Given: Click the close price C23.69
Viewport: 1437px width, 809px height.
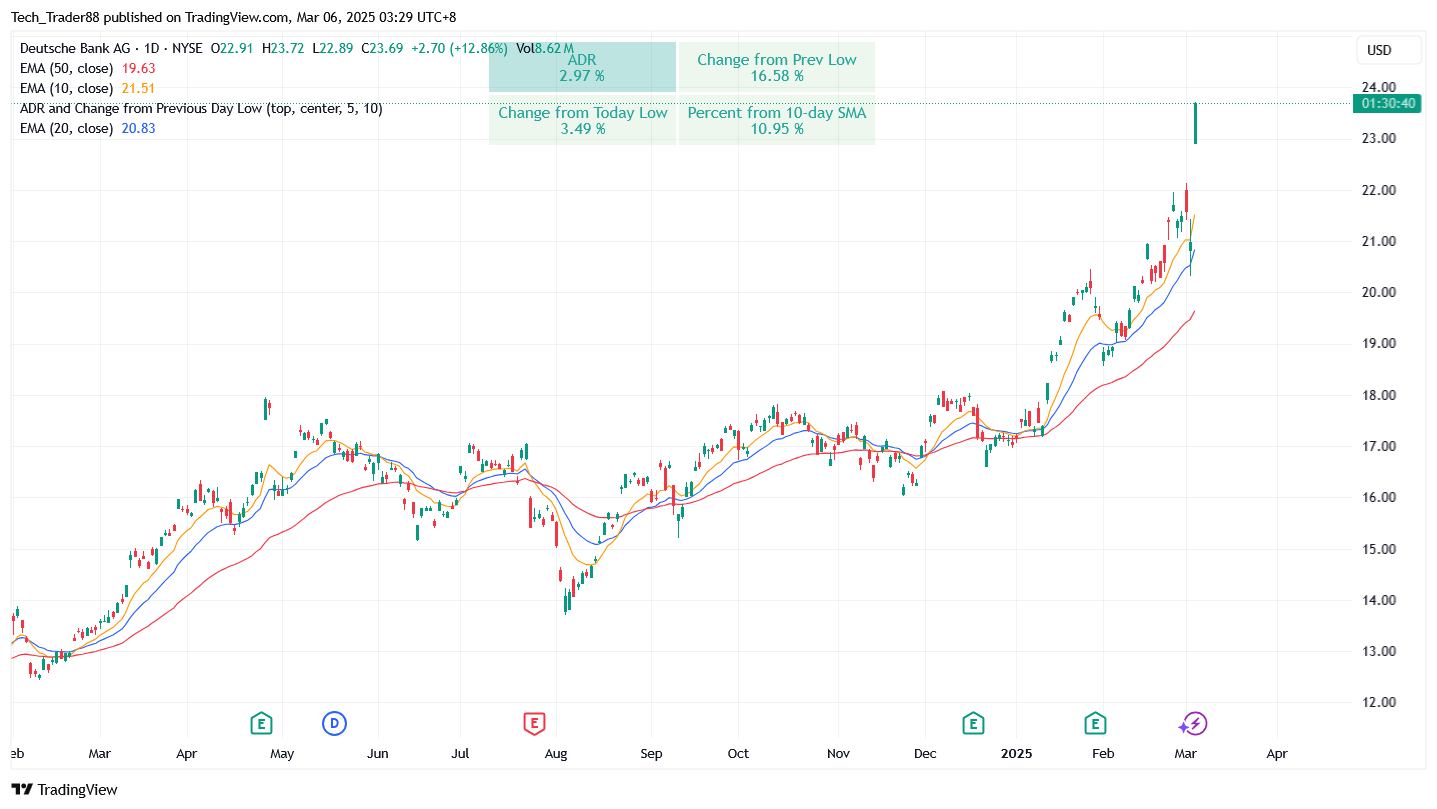Looking at the screenshot, I should point(383,48).
